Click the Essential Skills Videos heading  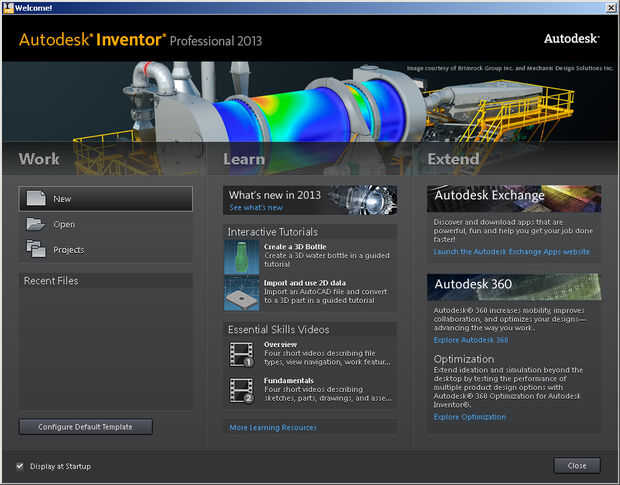(278, 330)
